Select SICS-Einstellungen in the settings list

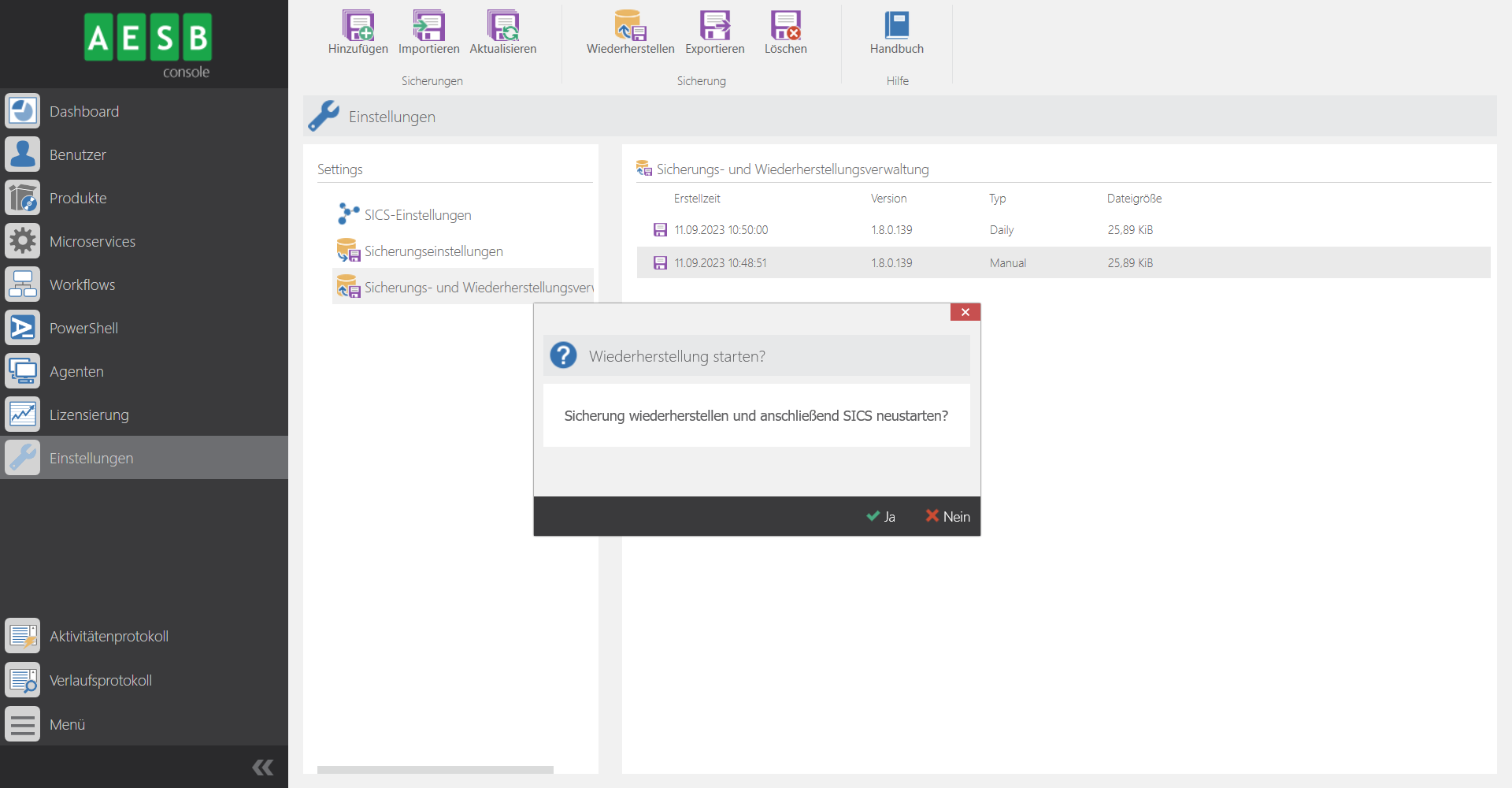click(x=417, y=215)
